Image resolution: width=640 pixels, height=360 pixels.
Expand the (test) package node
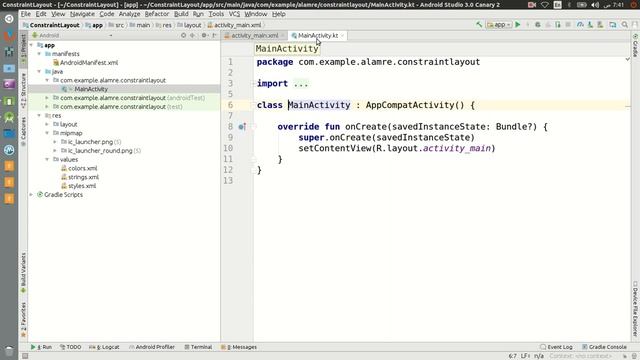click(x=47, y=107)
